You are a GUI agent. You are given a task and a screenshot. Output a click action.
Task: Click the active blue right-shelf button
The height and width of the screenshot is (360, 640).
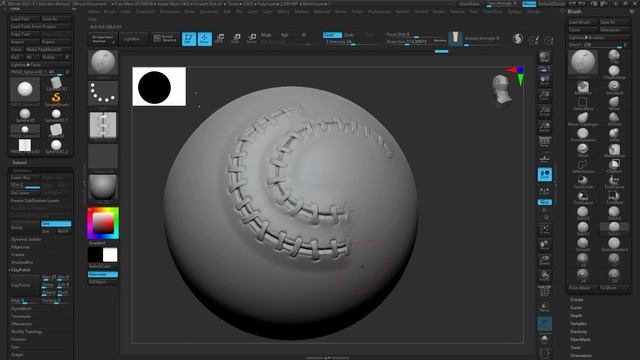click(x=544, y=175)
